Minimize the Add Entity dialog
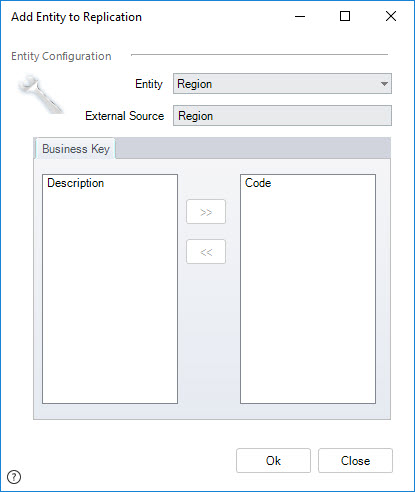Screen dimensions: 415x492 [x=300, y=16]
